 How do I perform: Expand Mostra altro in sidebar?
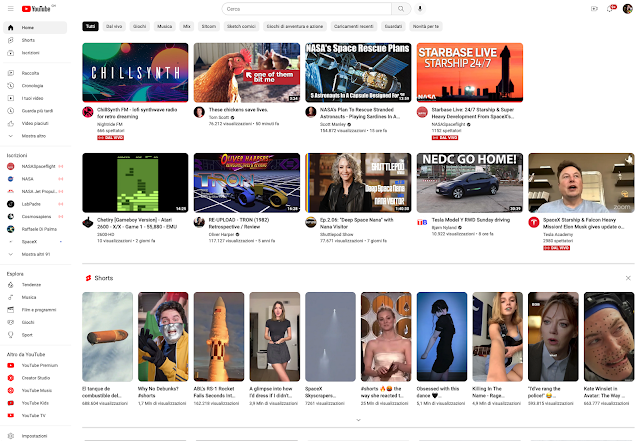tap(33, 135)
